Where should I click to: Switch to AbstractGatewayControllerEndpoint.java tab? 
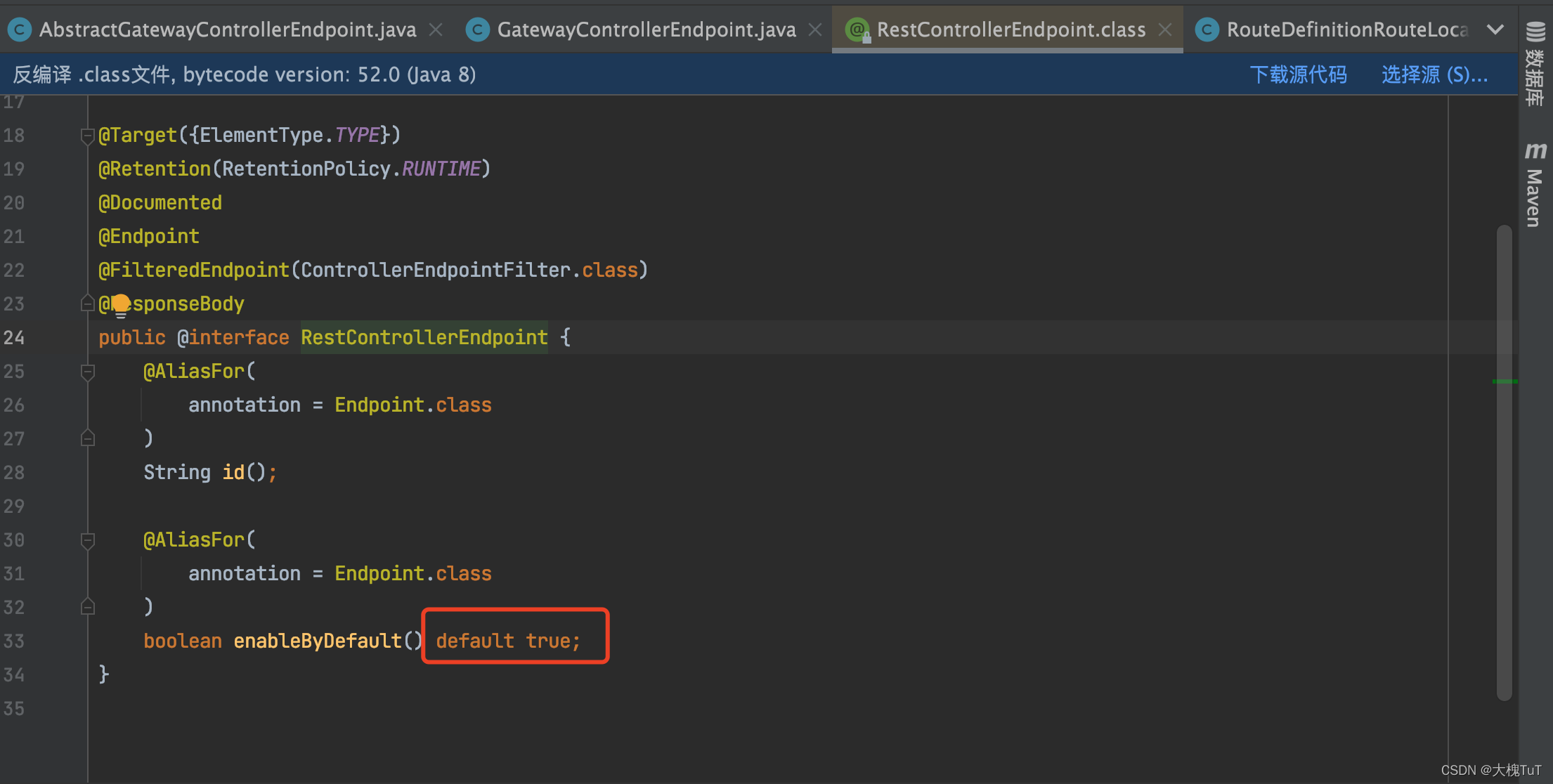[x=227, y=30]
